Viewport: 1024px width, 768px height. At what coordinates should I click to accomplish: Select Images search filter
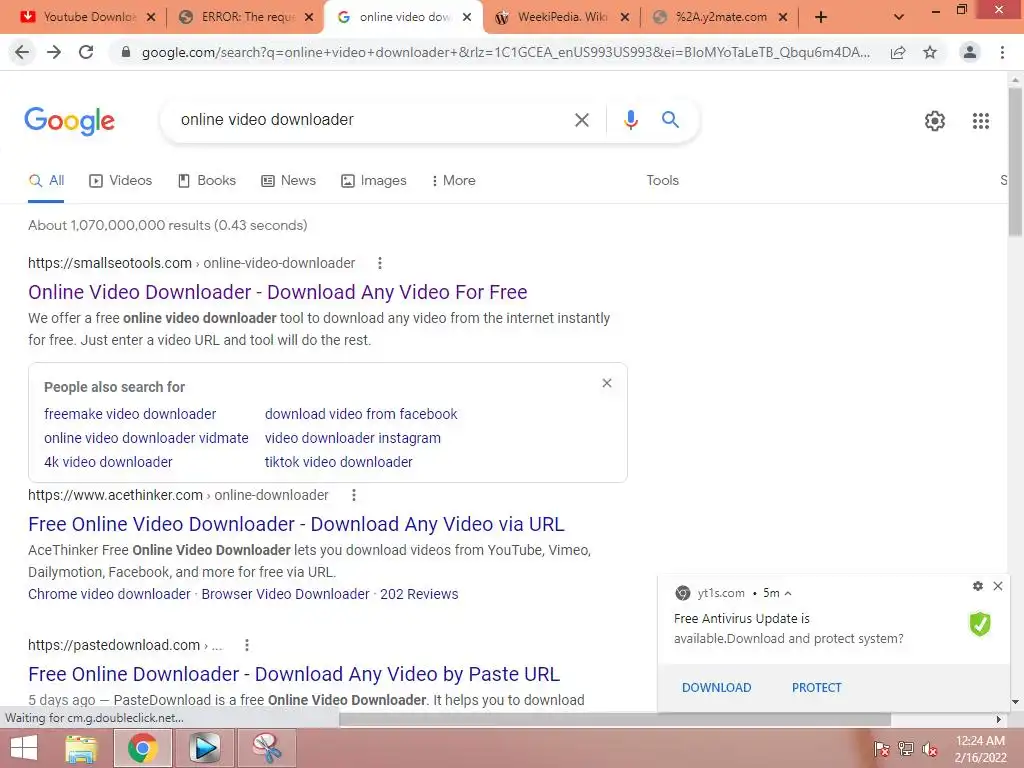(x=374, y=181)
